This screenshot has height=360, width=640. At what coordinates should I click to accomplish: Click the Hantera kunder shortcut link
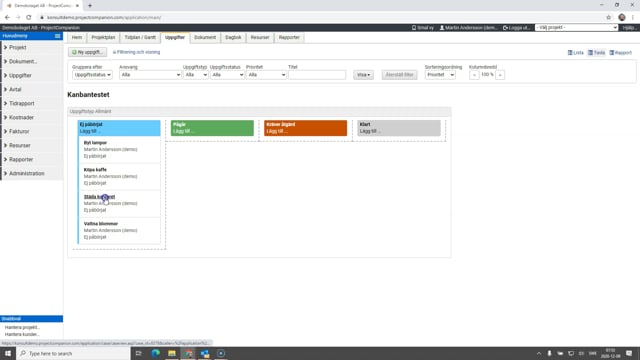point(22,334)
